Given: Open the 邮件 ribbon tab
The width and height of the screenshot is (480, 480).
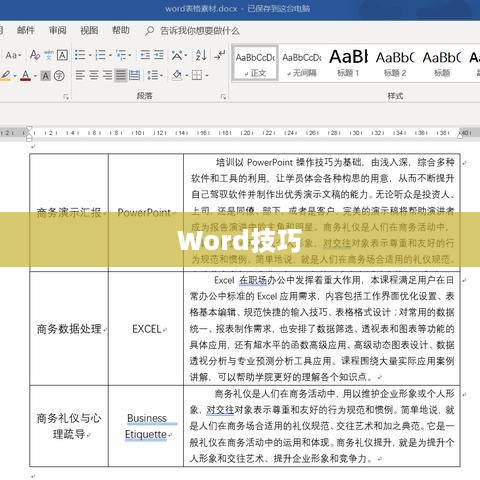Looking at the screenshot, I should (x=26, y=30).
